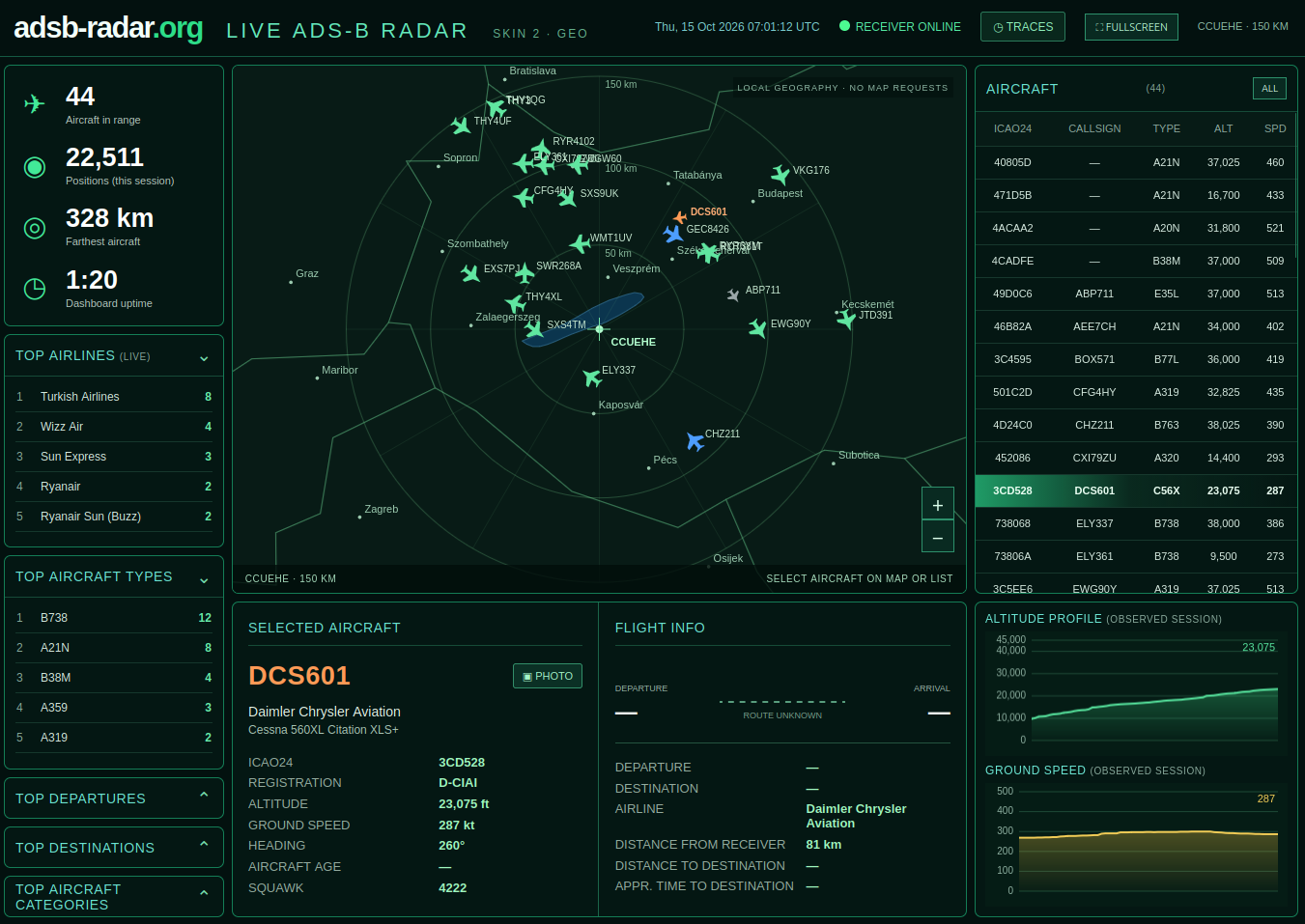The image size is (1305, 924).
Task: Click aircraft row with ICAO 40805D
Action: (x=1136, y=162)
